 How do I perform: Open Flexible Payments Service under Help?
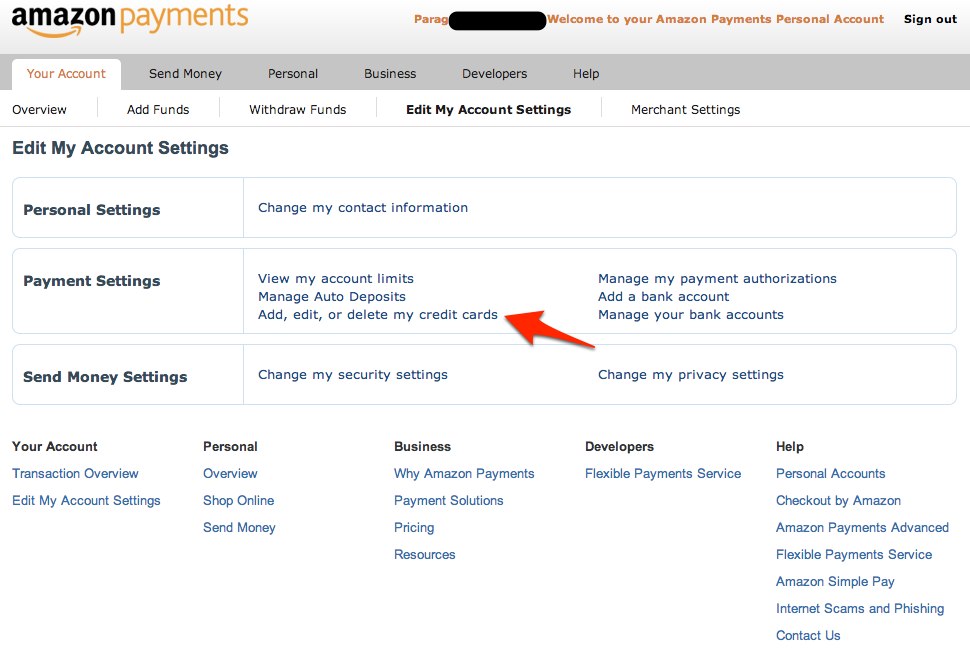pos(854,554)
